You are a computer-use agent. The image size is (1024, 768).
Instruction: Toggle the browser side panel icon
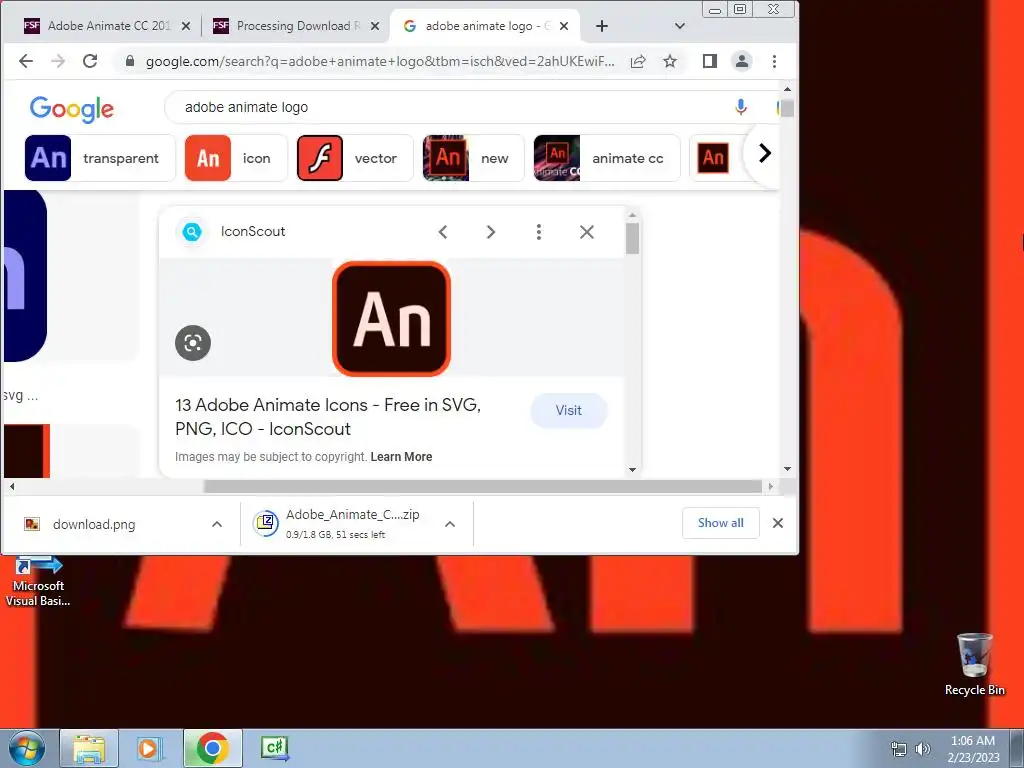click(710, 61)
